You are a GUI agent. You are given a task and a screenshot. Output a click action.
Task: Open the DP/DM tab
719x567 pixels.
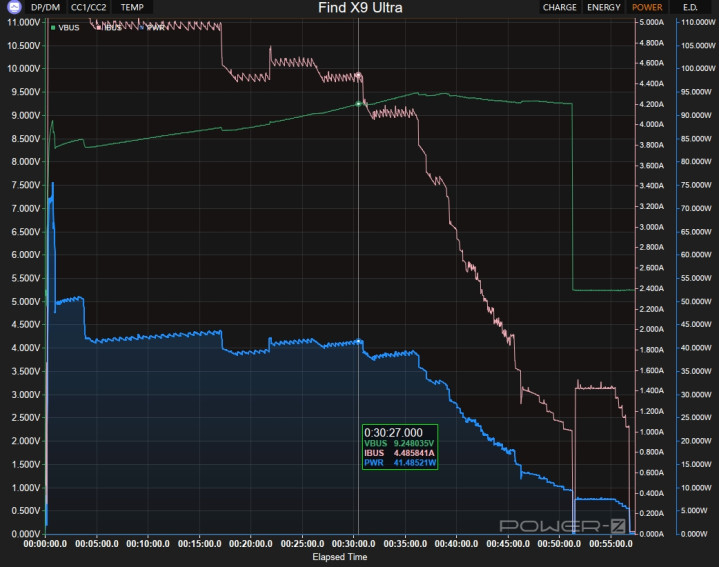(x=45, y=7)
